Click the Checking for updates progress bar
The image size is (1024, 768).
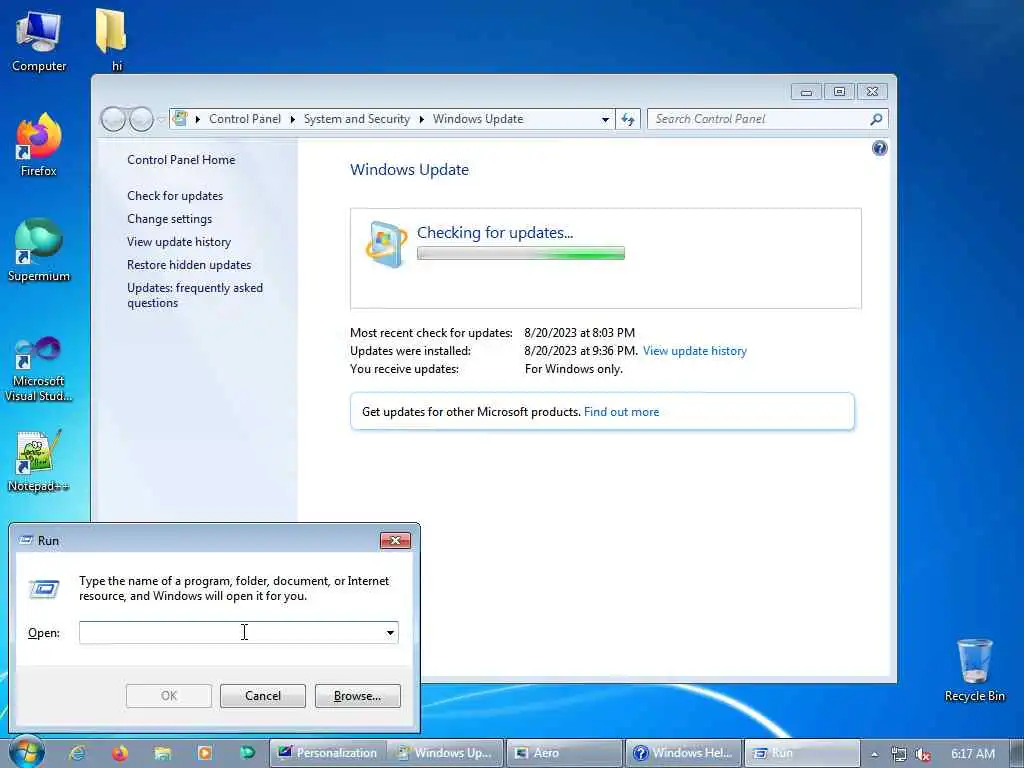520,253
